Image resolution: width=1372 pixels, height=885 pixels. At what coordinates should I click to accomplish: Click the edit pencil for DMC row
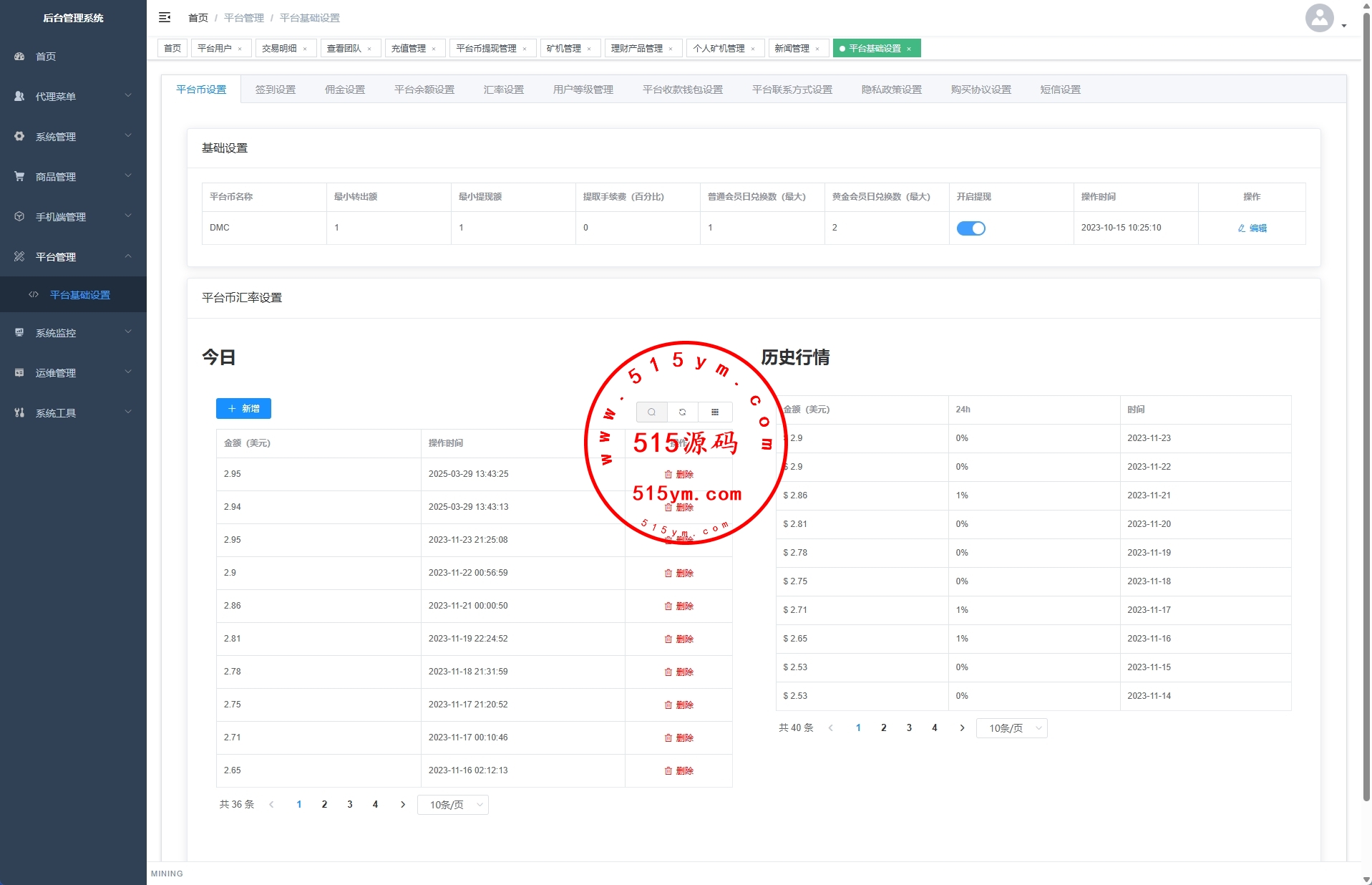[1252, 228]
